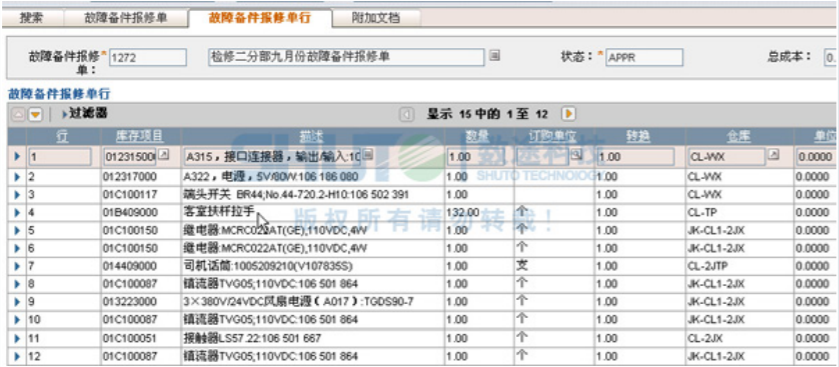Screen dimensions: 839x367
Task: Click item code 01C100051
Action: pos(129,338)
